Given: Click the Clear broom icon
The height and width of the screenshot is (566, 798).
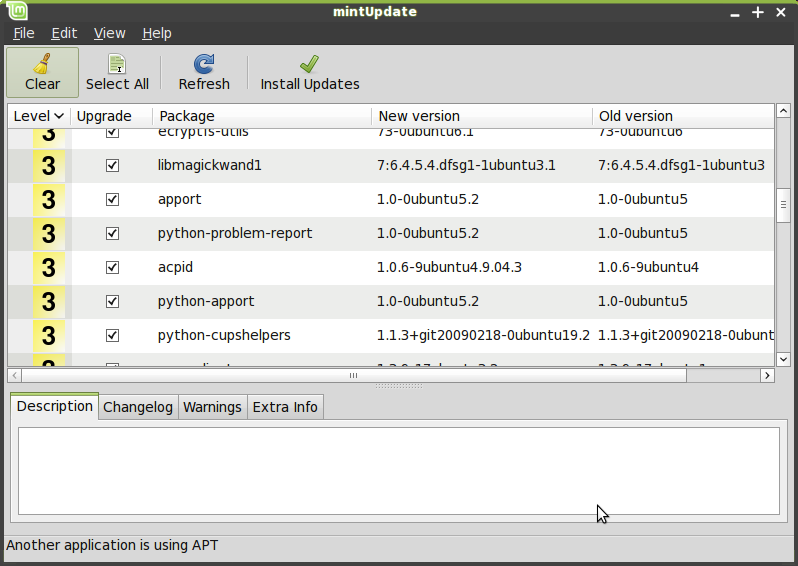Looking at the screenshot, I should tap(42, 64).
